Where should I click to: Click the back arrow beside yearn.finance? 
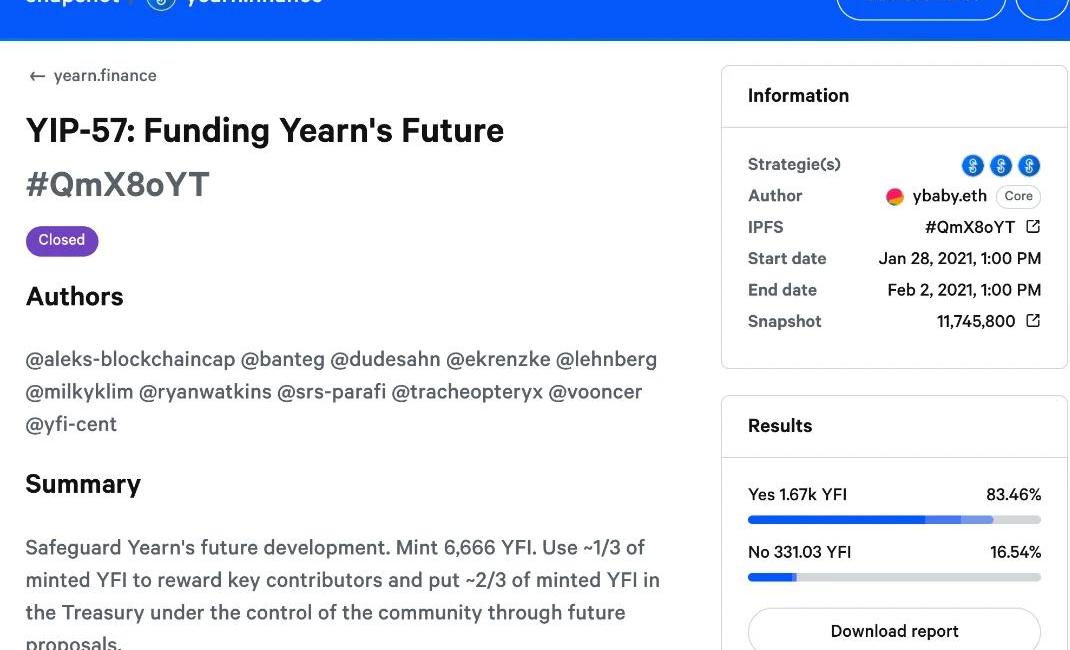(37, 76)
